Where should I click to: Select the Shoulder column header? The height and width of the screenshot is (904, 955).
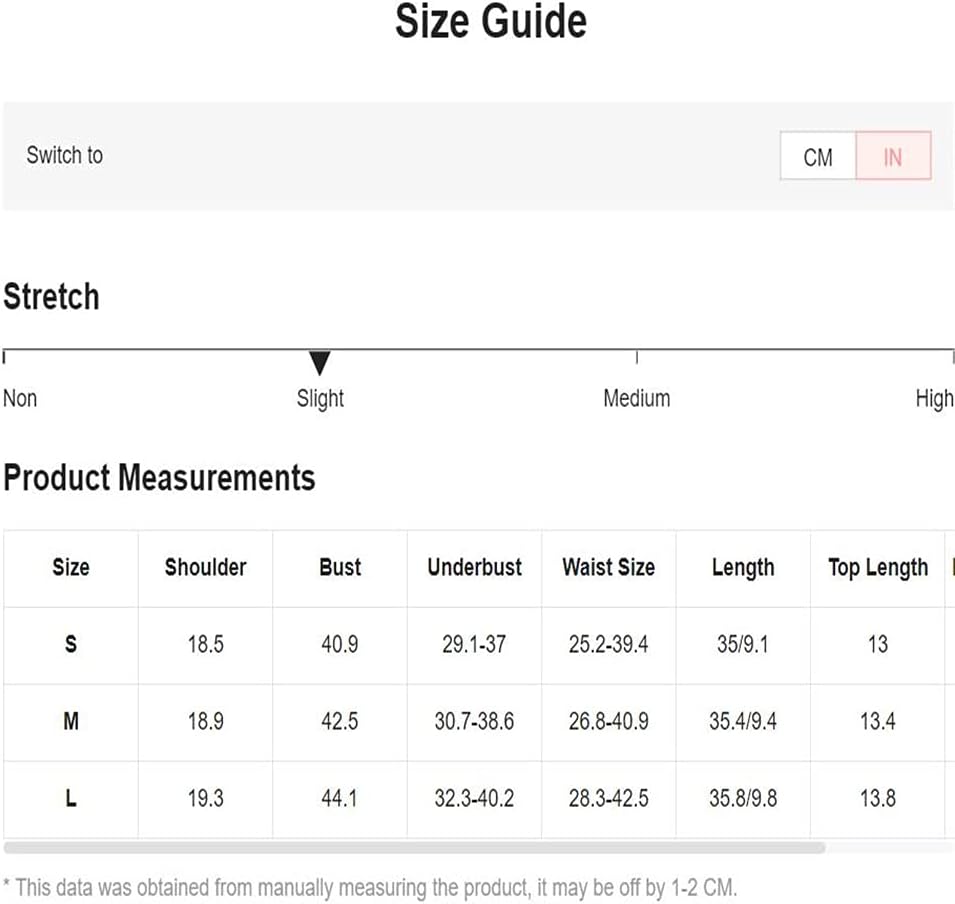pos(205,567)
